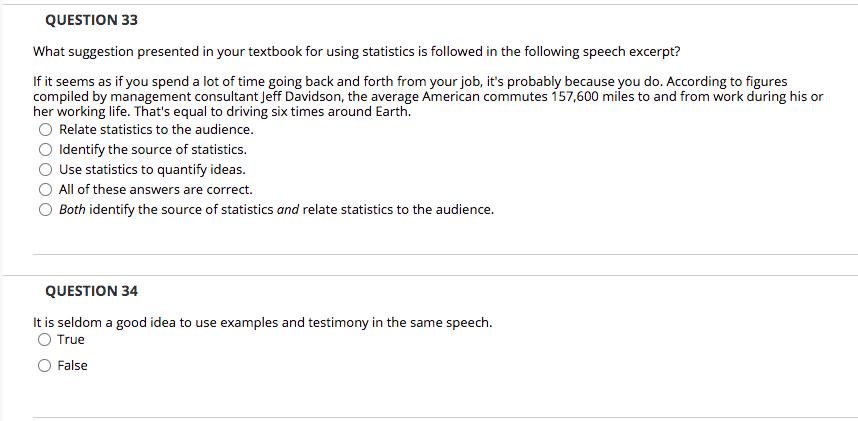Click the 'QUESTION 34' heading
858x421 pixels.
click(x=92, y=291)
